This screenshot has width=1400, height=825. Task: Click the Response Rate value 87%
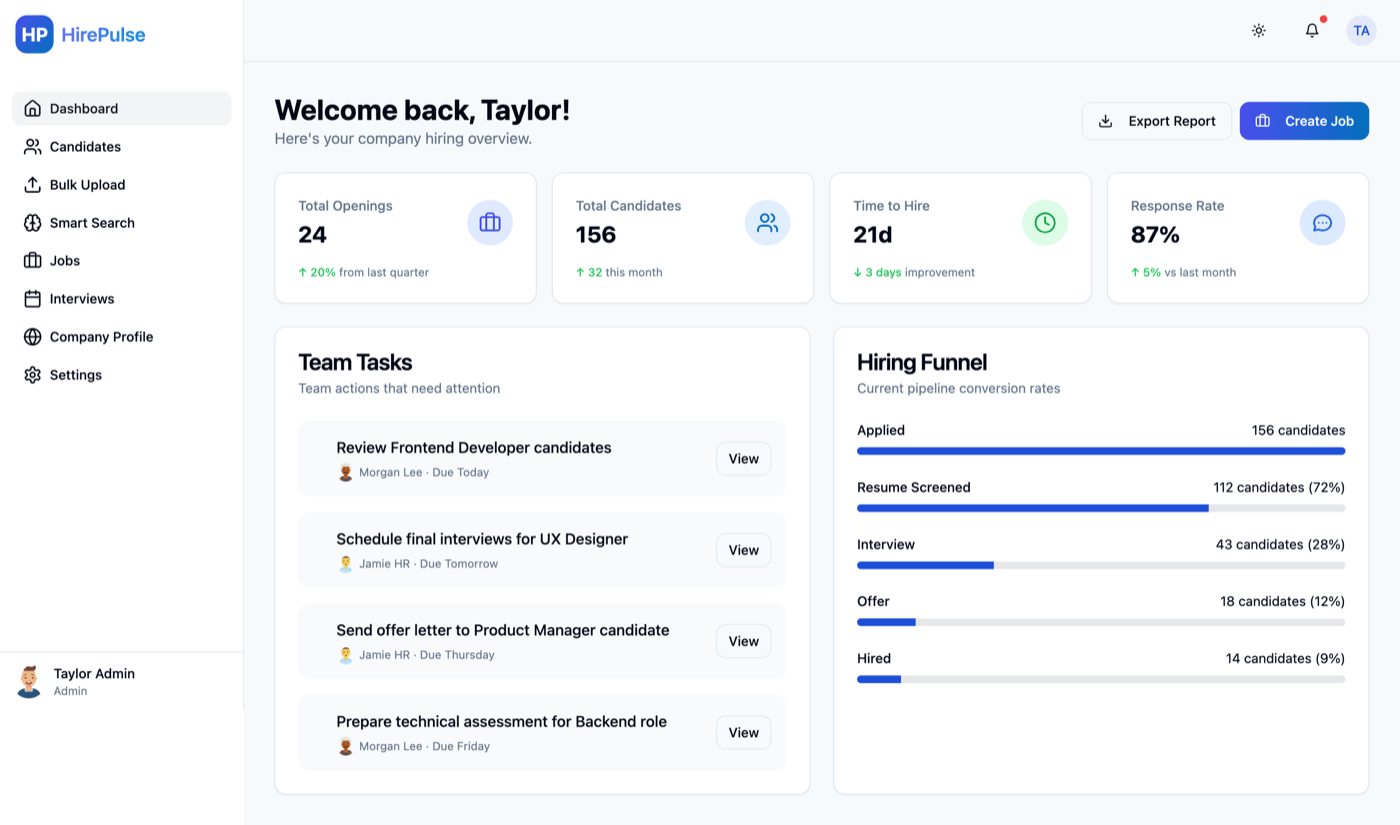(x=1155, y=235)
